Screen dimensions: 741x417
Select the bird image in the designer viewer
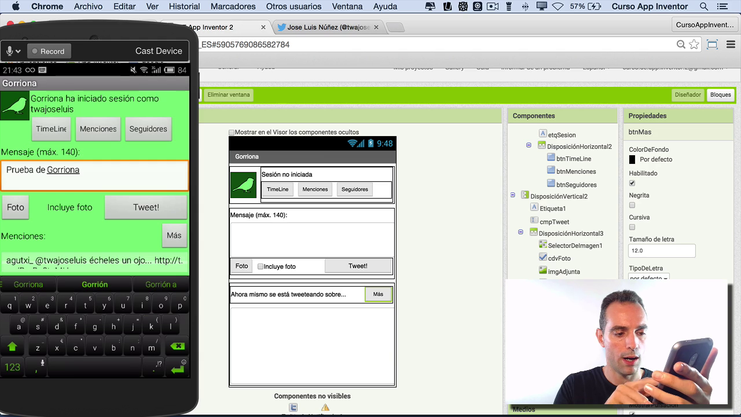(x=244, y=185)
